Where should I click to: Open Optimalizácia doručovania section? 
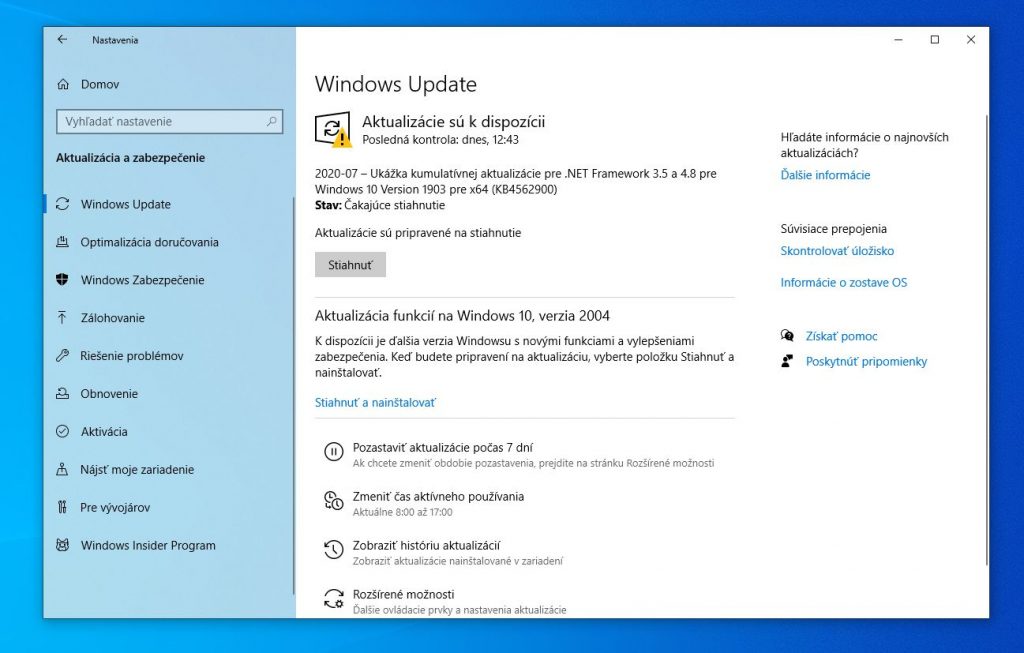point(149,243)
